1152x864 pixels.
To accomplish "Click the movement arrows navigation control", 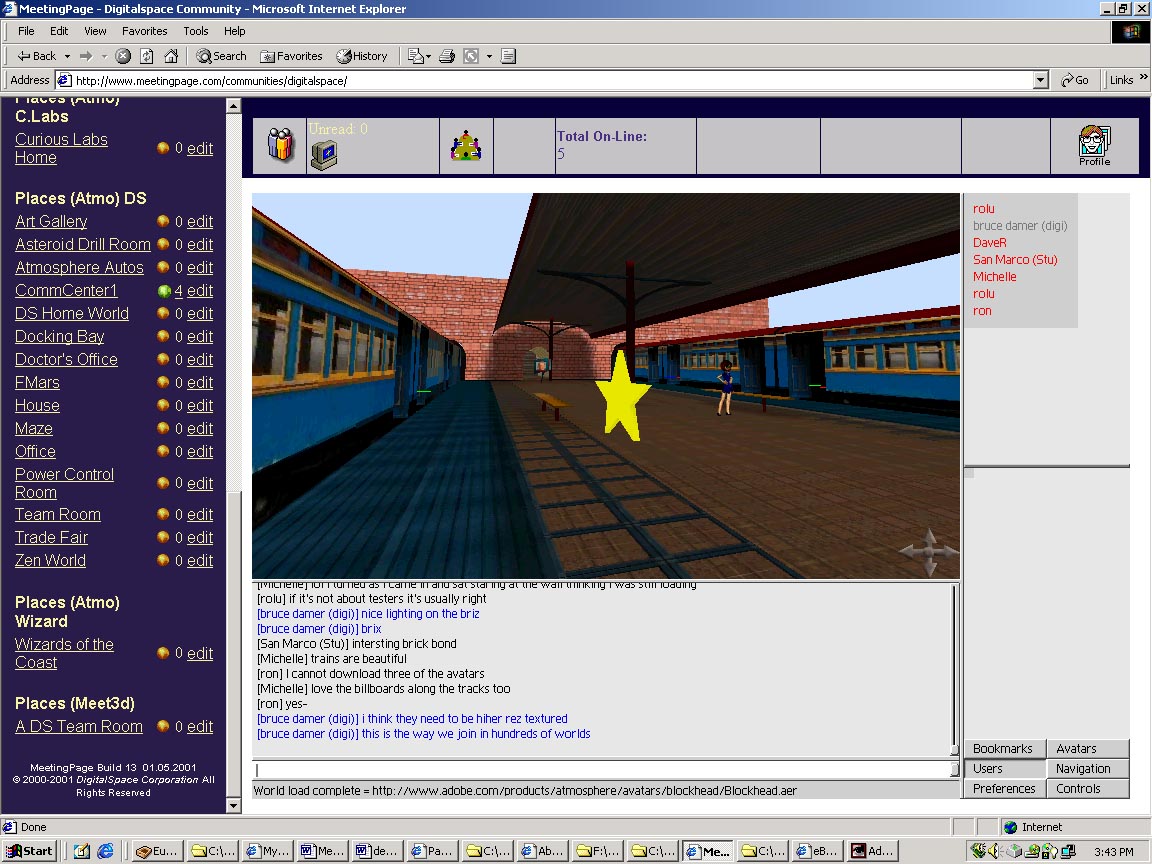I will pos(927,552).
